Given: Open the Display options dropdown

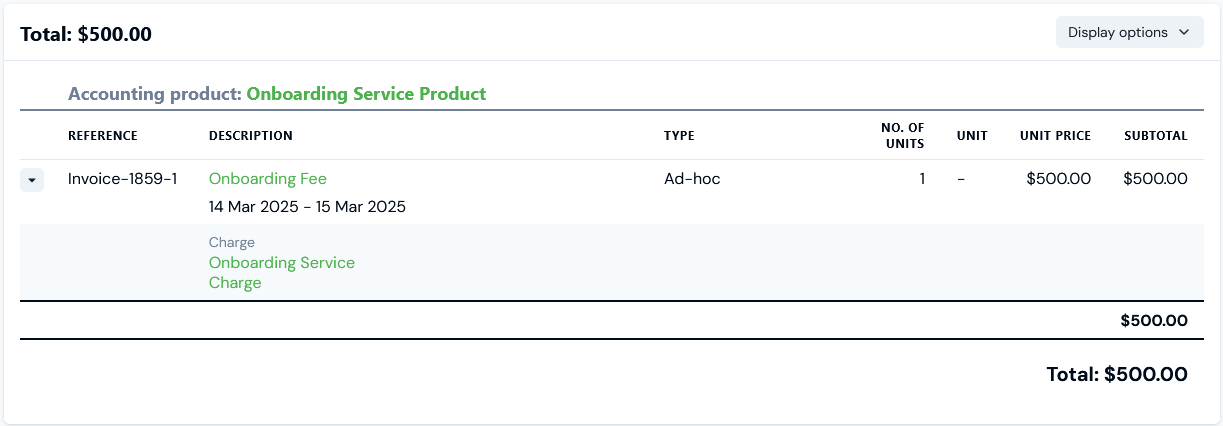Looking at the screenshot, I should pos(1129,32).
